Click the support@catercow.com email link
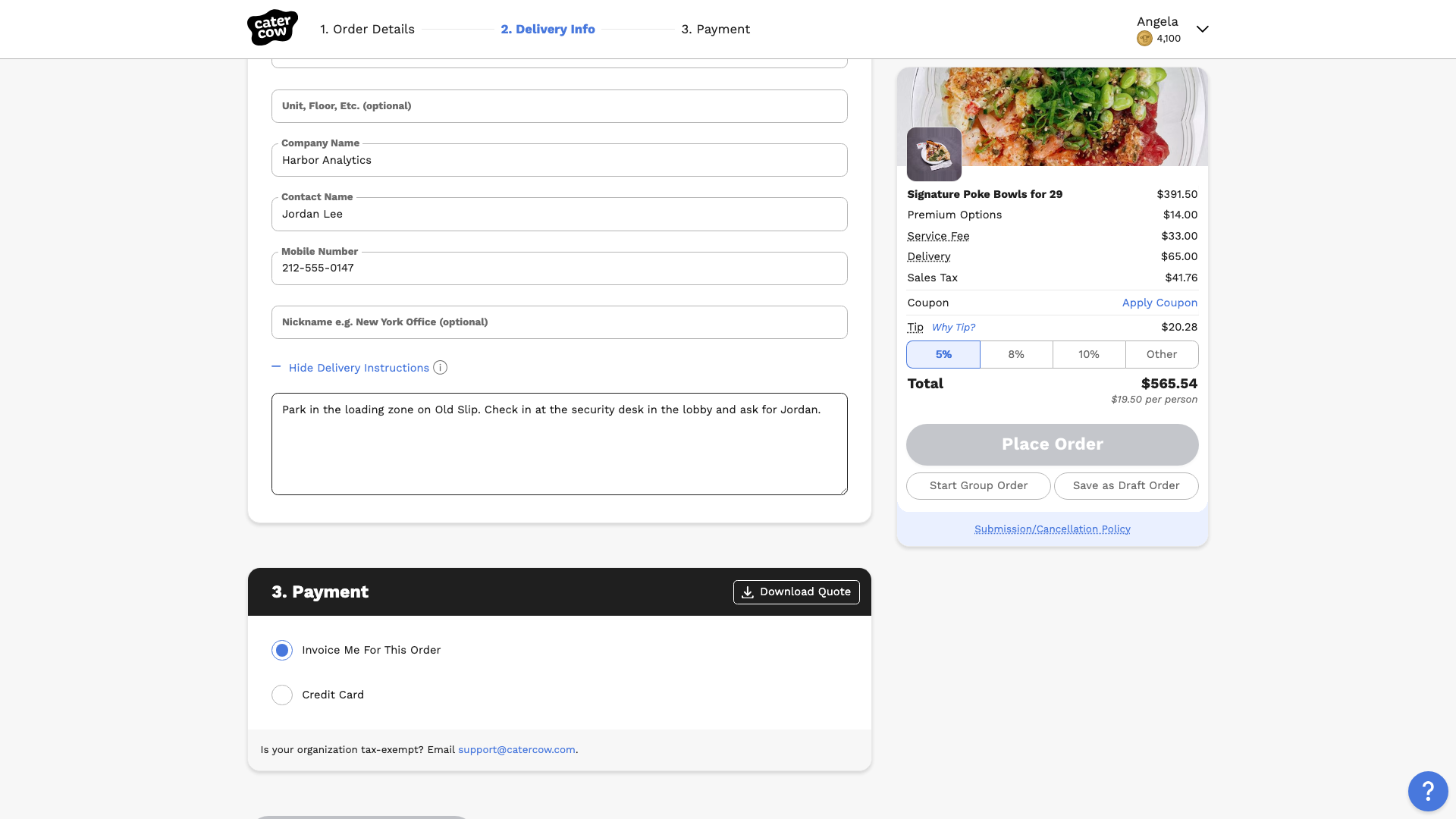Viewport: 1456px width, 819px height. click(x=516, y=749)
